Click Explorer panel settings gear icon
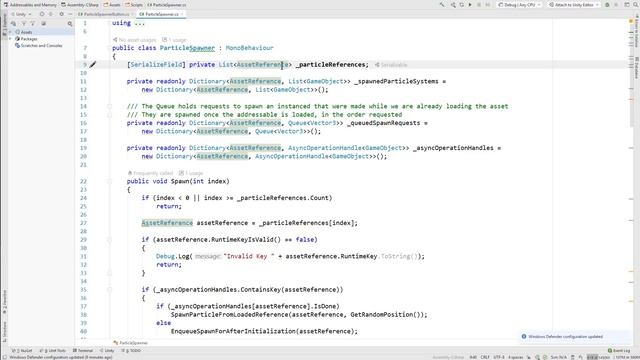This screenshot has width=640, height=360. tap(61, 14)
